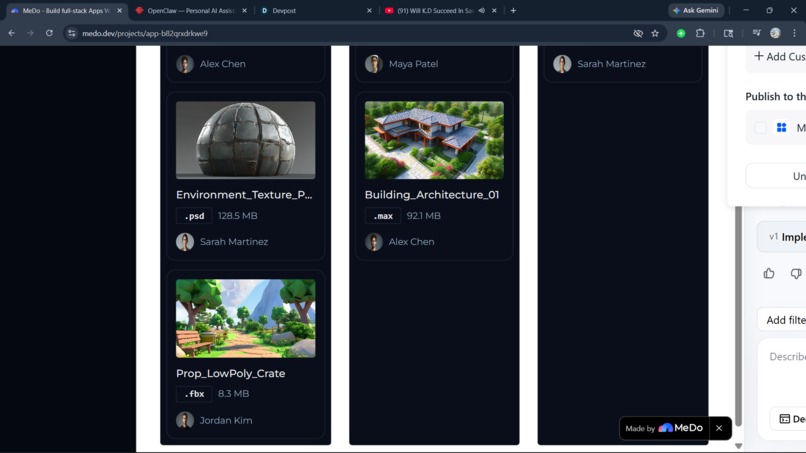Screen dimensions: 806x453
Task: Click Sarah Martinez name in third column
Action: [611, 64]
